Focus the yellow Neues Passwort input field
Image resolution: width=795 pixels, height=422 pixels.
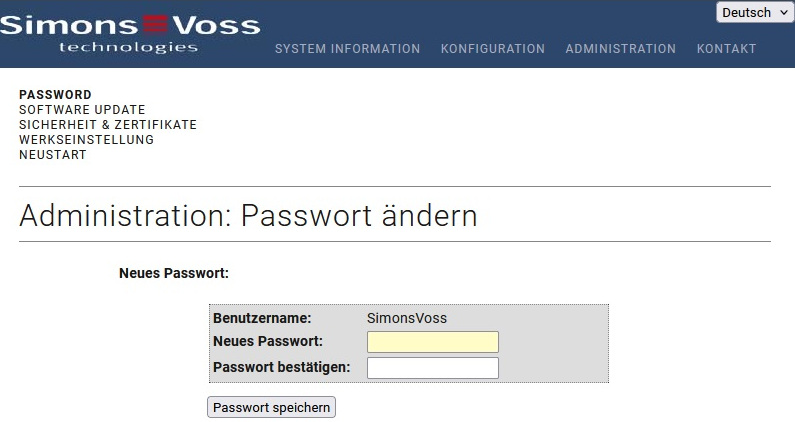433,342
